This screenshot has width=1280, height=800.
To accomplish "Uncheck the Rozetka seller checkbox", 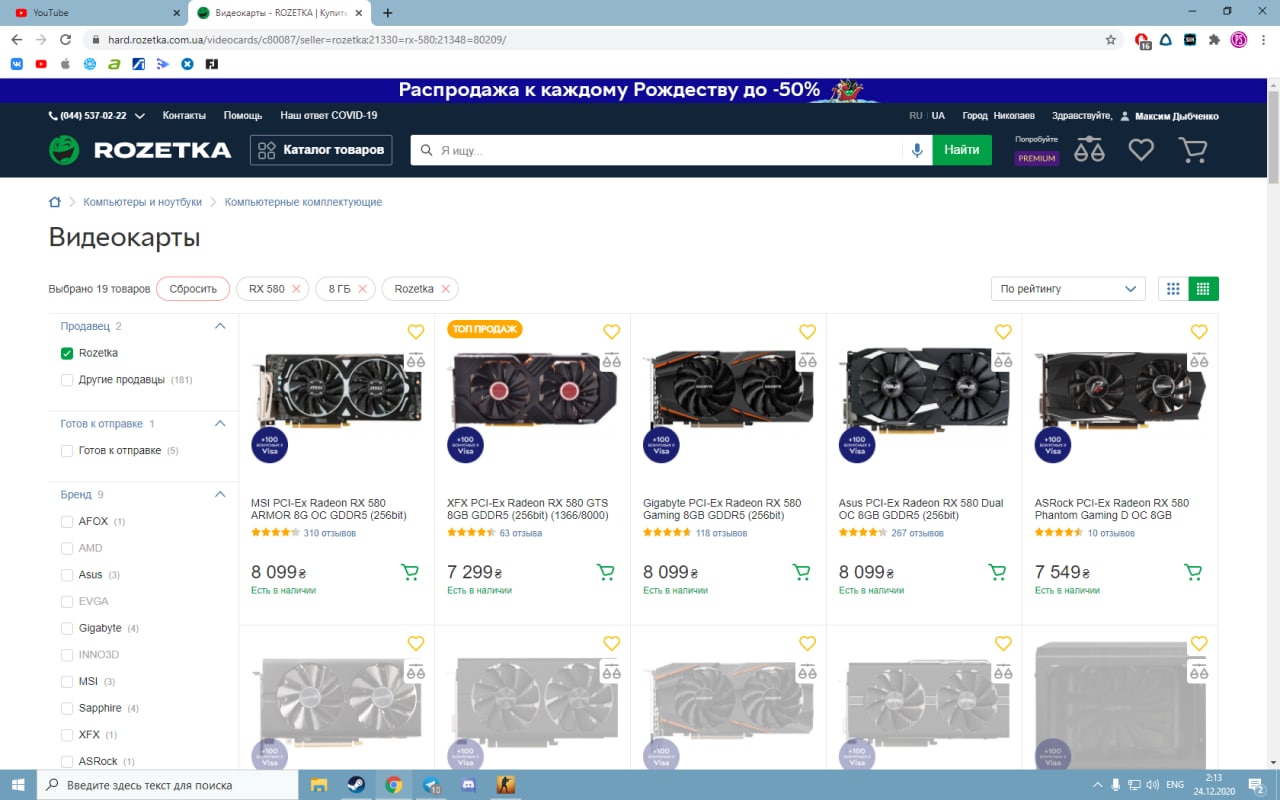I will tap(67, 353).
